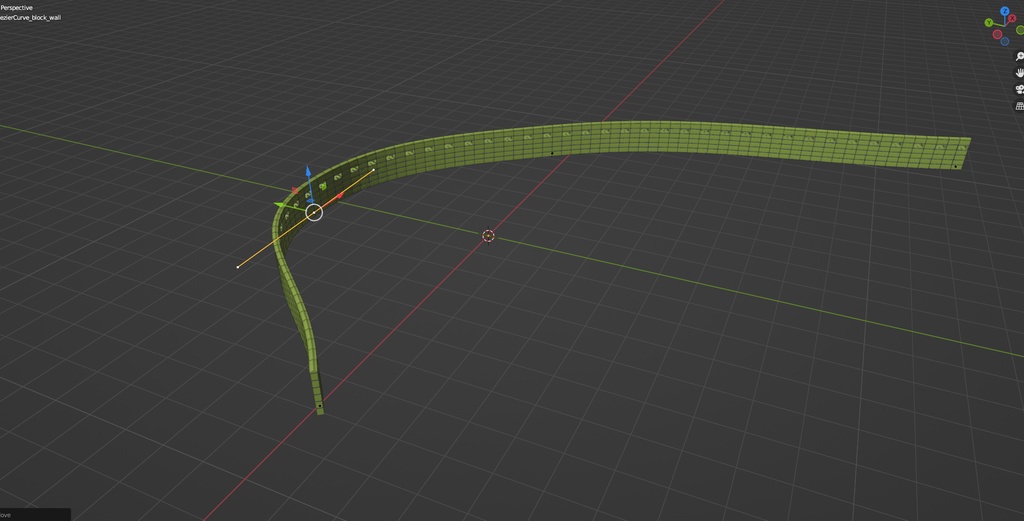Click the Perspective view label text
The height and width of the screenshot is (521, 1024).
(x=16, y=8)
